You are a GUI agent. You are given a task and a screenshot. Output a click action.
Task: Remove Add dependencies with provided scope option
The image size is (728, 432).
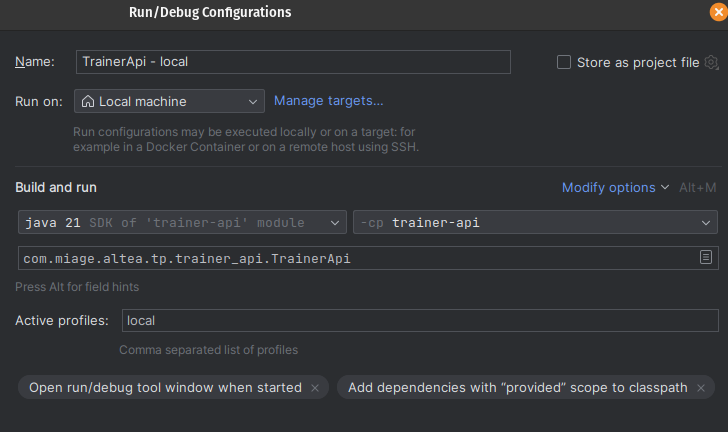coord(701,388)
